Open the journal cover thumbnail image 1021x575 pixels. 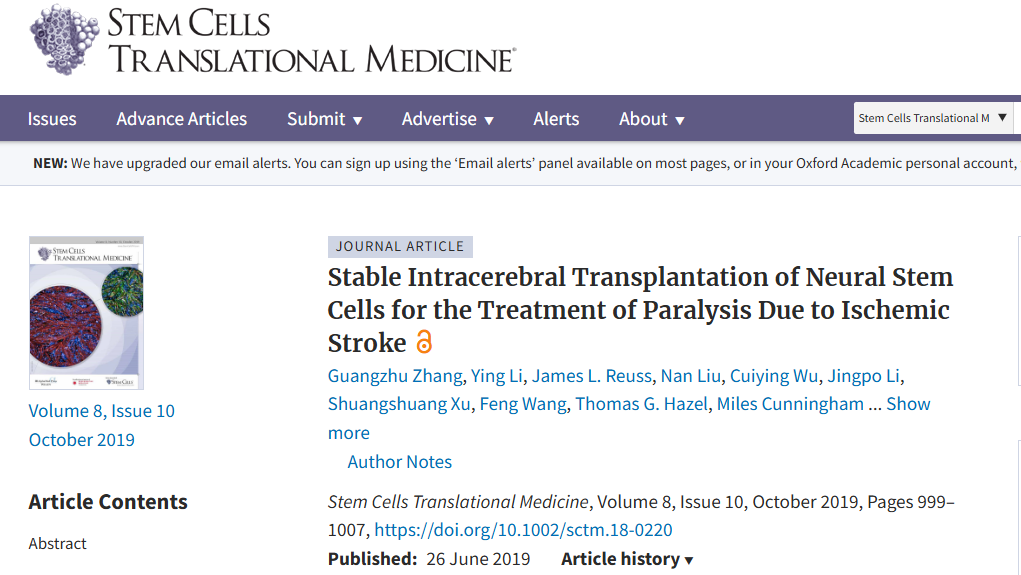click(x=86, y=312)
